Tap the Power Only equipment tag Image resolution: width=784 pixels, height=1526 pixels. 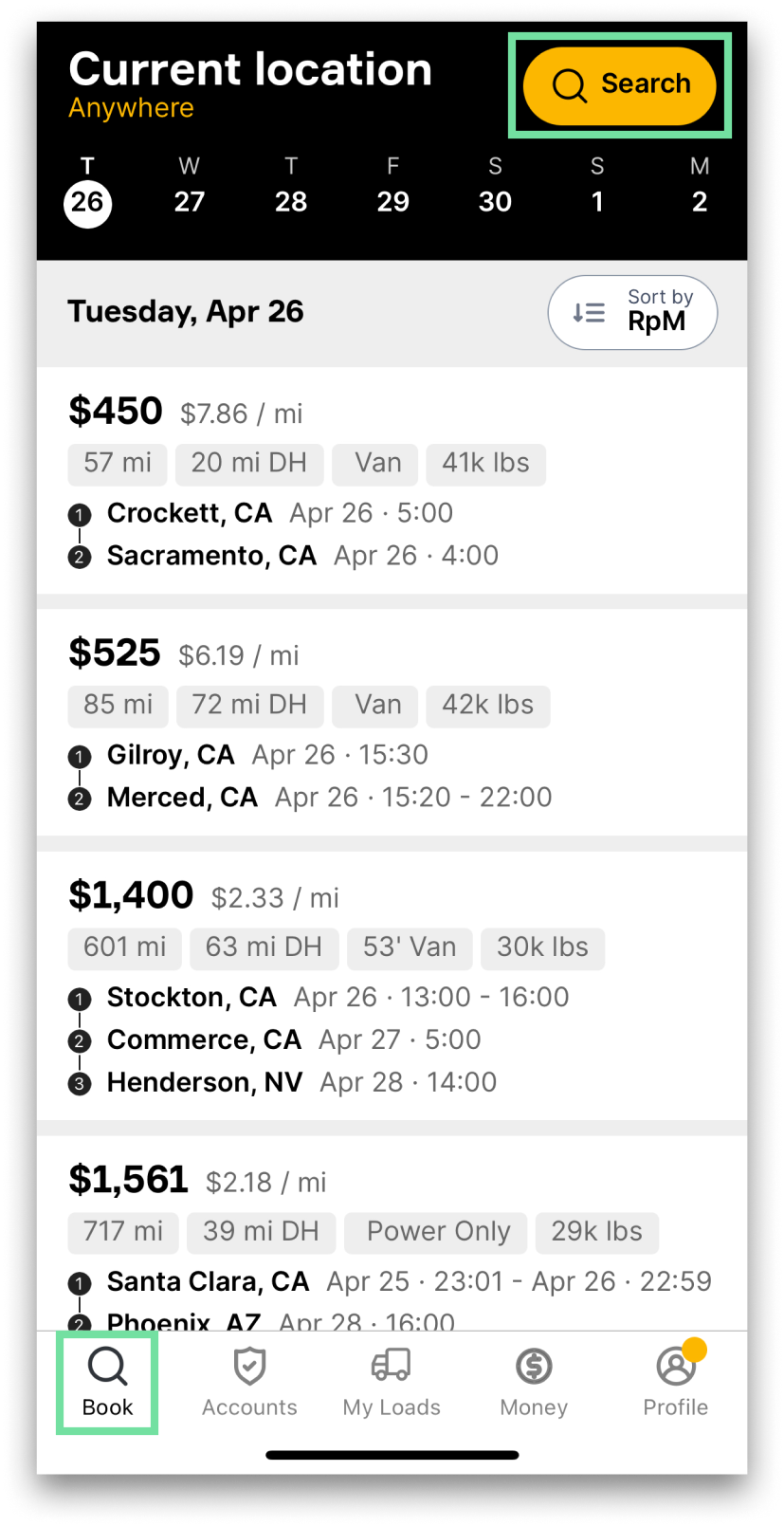click(438, 1232)
